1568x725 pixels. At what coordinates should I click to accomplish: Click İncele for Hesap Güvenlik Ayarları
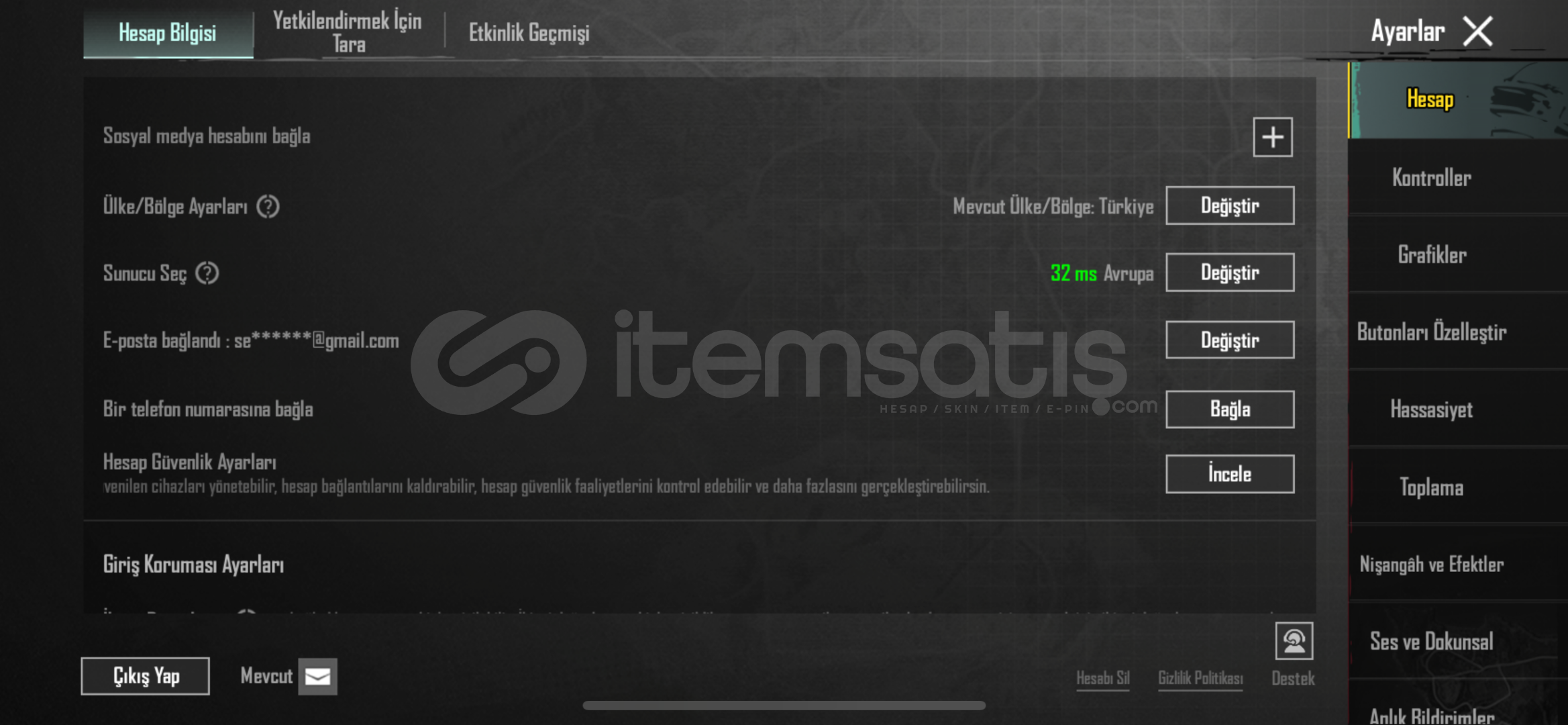(x=1229, y=474)
